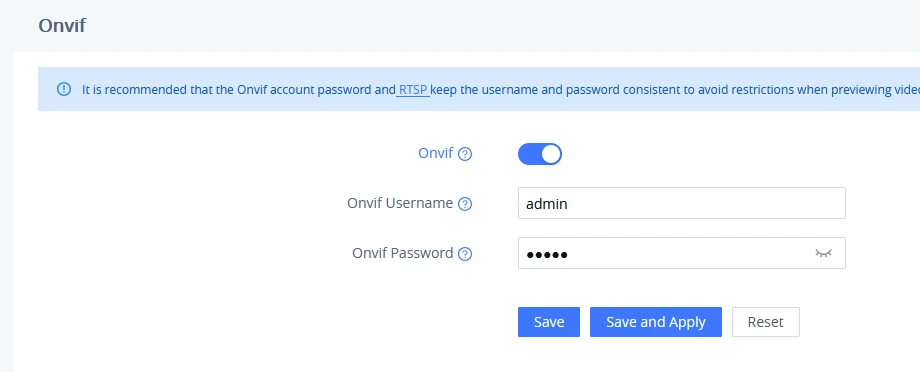
Task: Open the help icon beside Onvif label
Action: click(465, 154)
